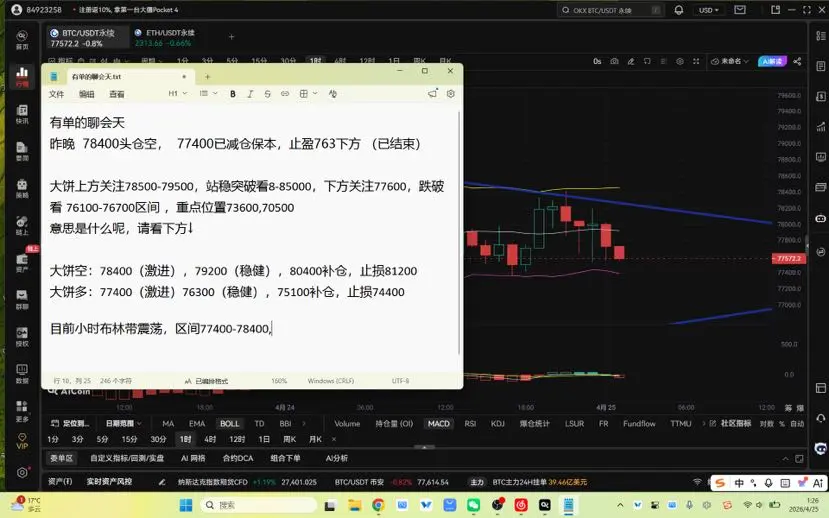Screen dimensions: 829x518
Task: Open the mail inbox icon in title bar
Action: pyautogui.click(x=740, y=10)
